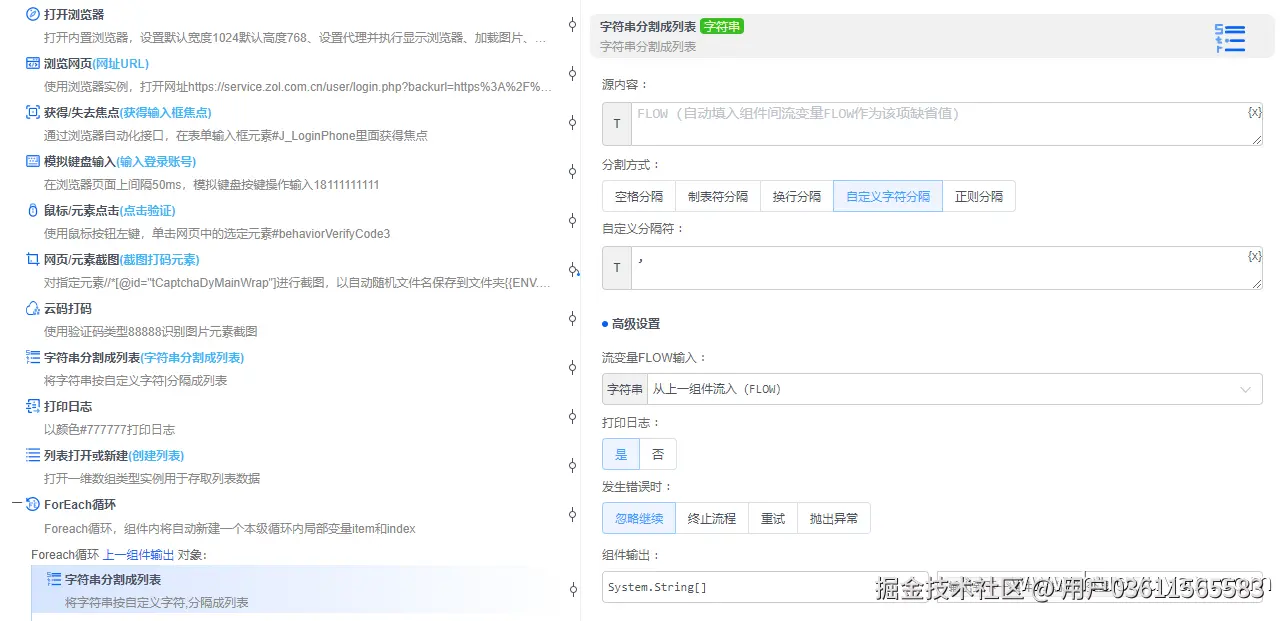Click the connector node next to 打开浏览器

tap(572, 25)
